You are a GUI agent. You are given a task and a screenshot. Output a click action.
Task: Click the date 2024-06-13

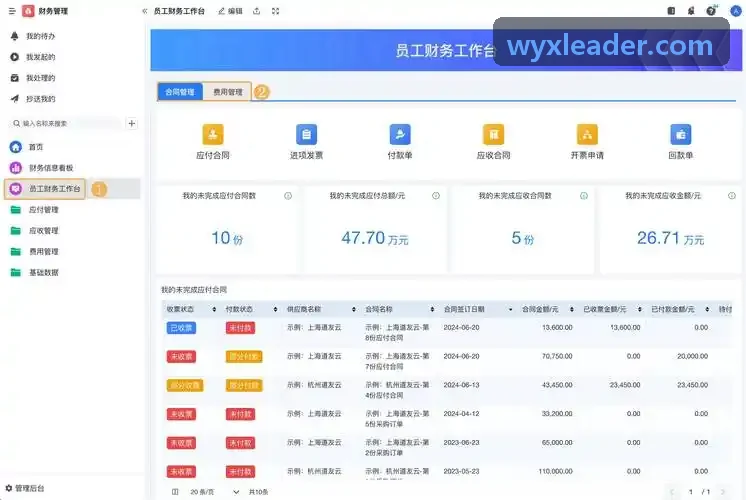pos(461,385)
